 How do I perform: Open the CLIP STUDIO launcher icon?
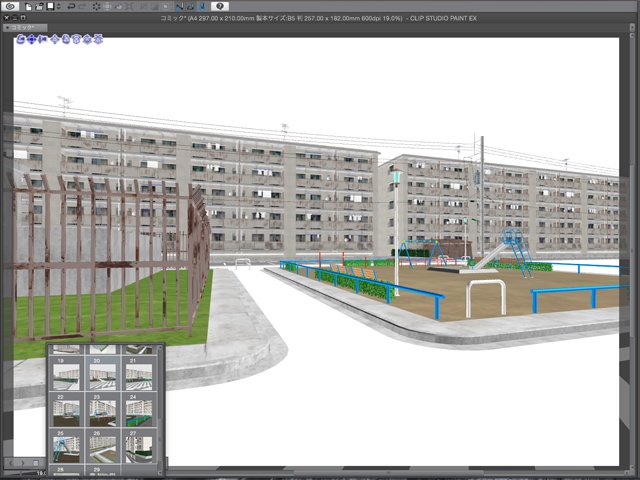tap(10, 6)
